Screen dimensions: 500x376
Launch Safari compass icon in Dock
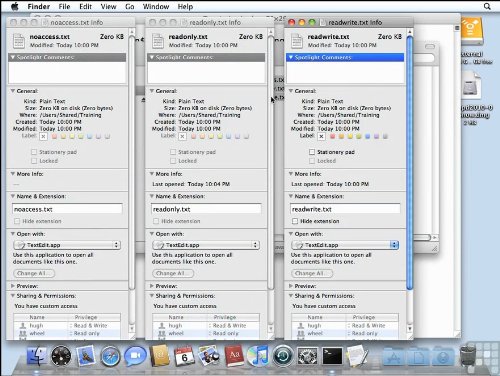(110, 356)
